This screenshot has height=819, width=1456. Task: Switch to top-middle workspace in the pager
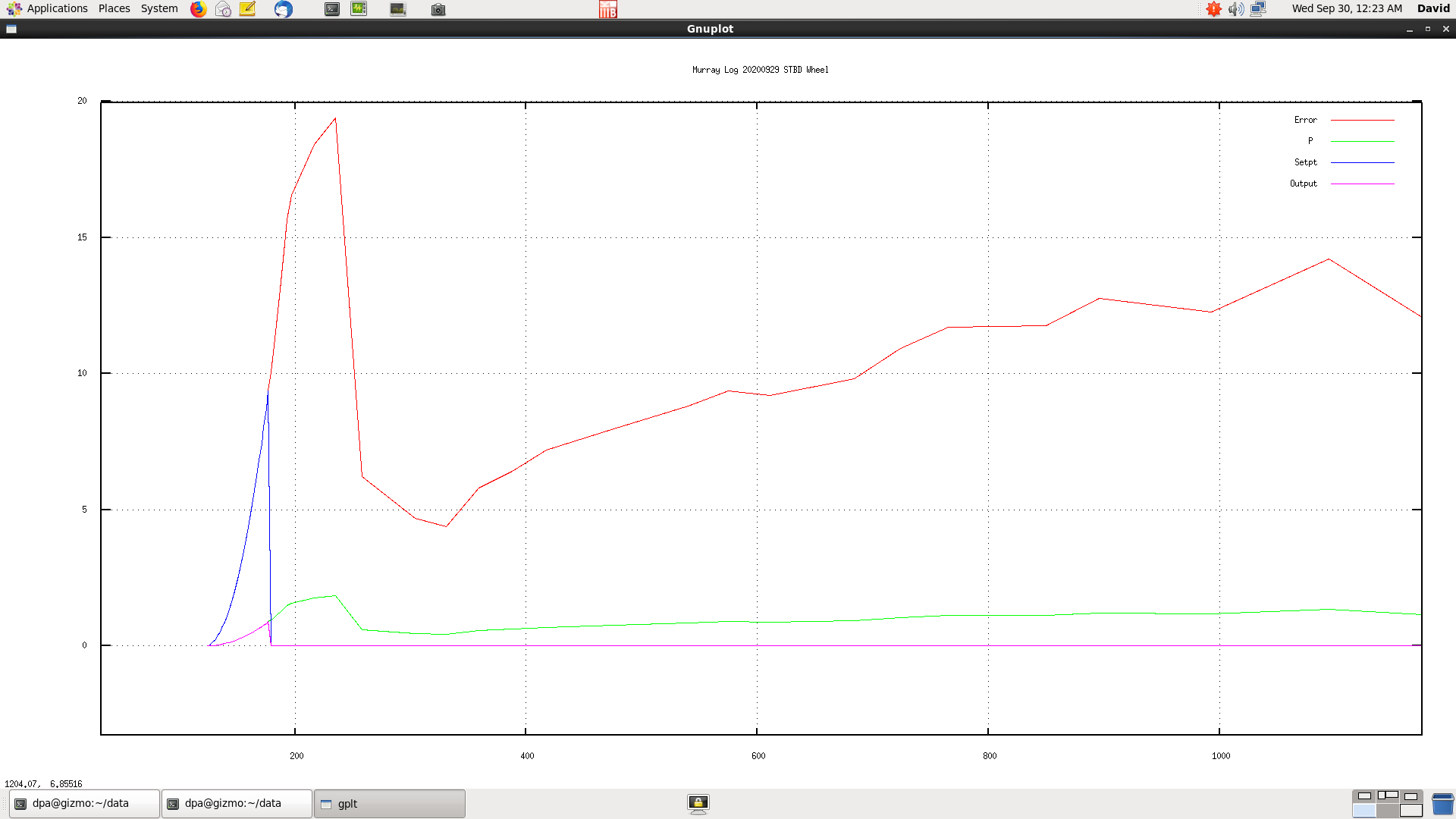[x=1388, y=796]
